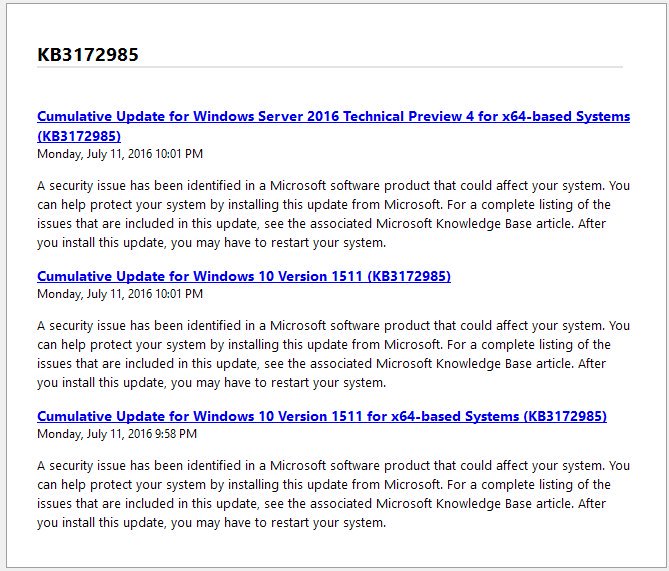Click the Monday, July 11, 2016 9:58 PM date
Screen dimensions: 669x571
click(x=117, y=434)
